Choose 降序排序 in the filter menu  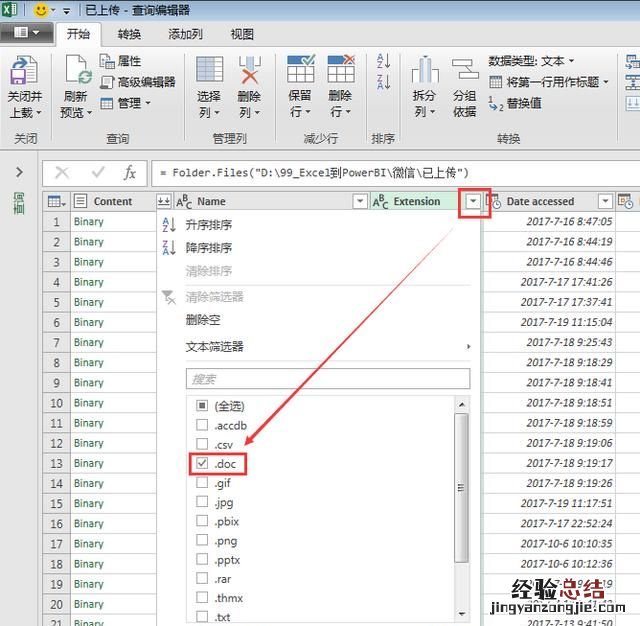pyautogui.click(x=209, y=248)
